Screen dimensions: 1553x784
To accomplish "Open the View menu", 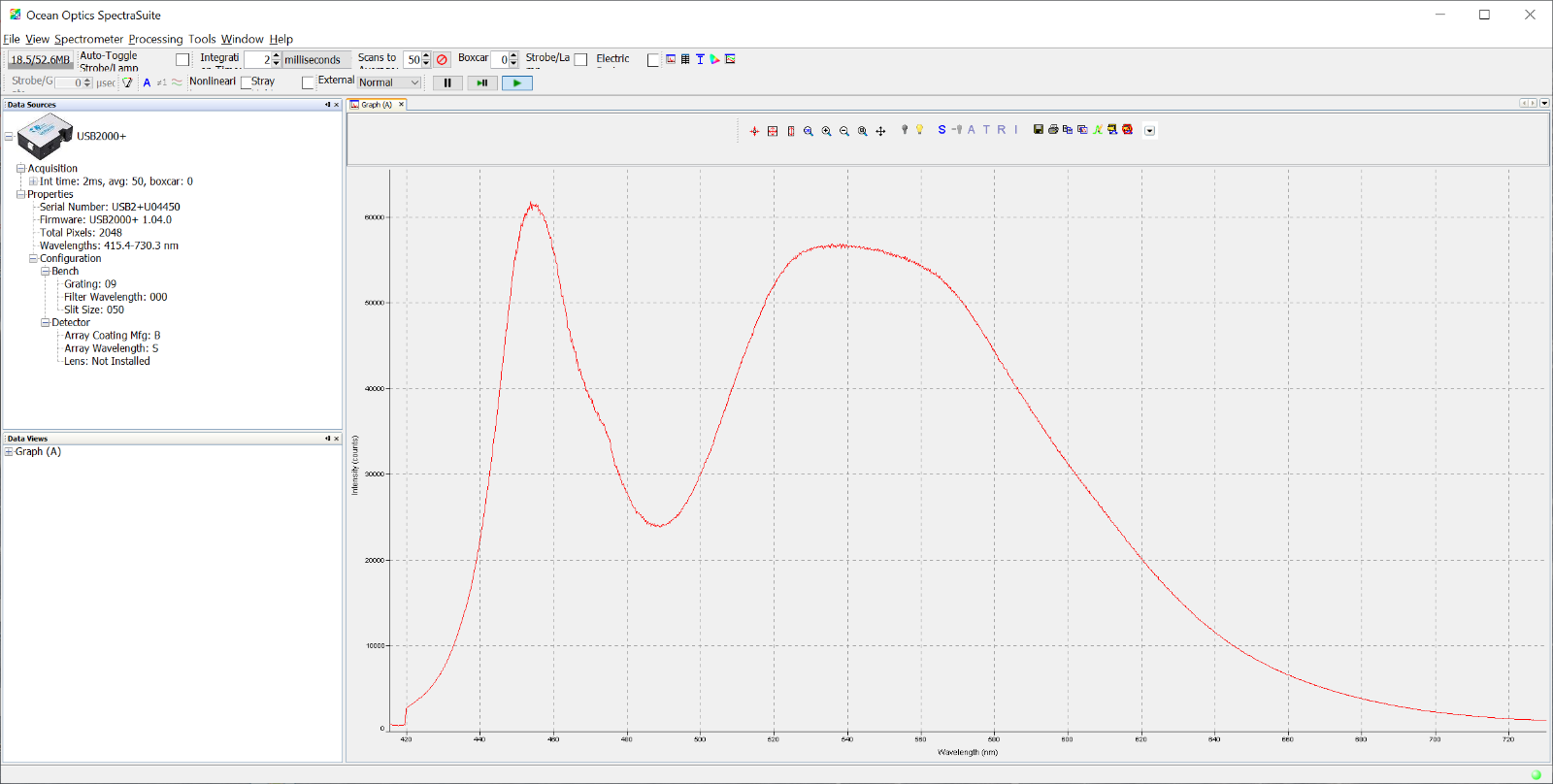I will pos(37,40).
